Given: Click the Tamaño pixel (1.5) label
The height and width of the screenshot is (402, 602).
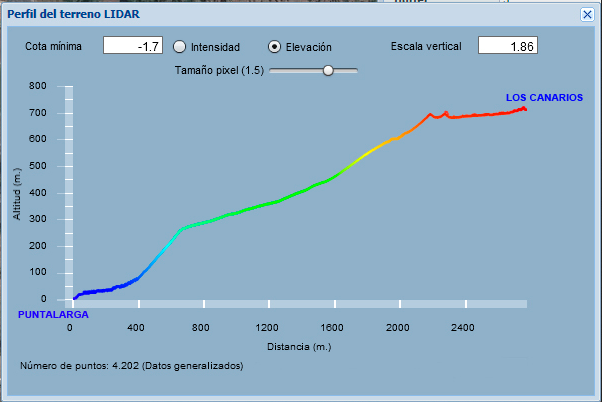Looking at the screenshot, I should point(219,71).
